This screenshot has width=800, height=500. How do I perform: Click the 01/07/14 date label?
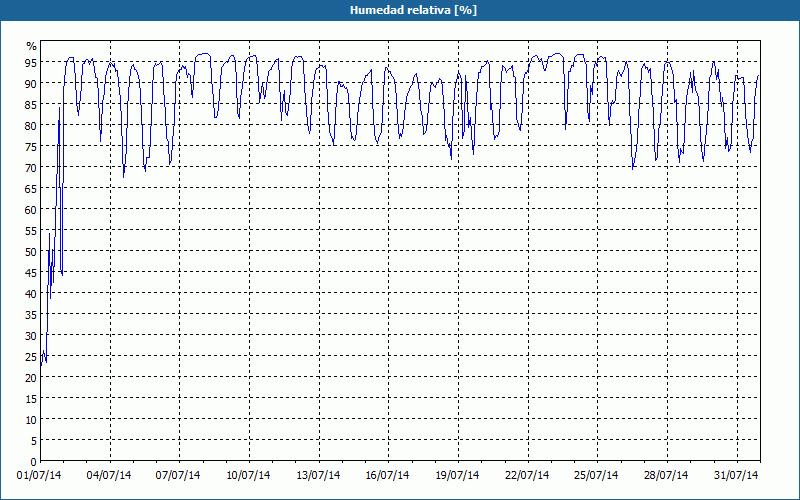(x=39, y=476)
